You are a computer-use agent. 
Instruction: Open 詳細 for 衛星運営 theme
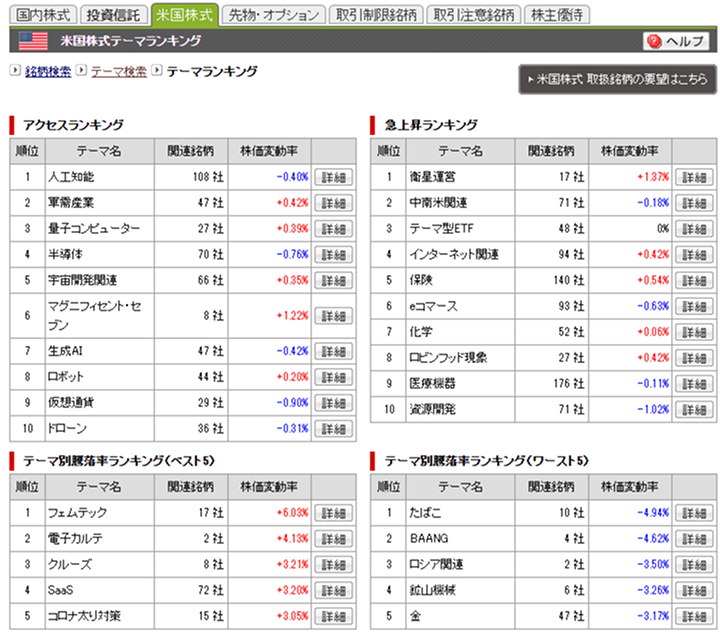pyautogui.click(x=694, y=177)
